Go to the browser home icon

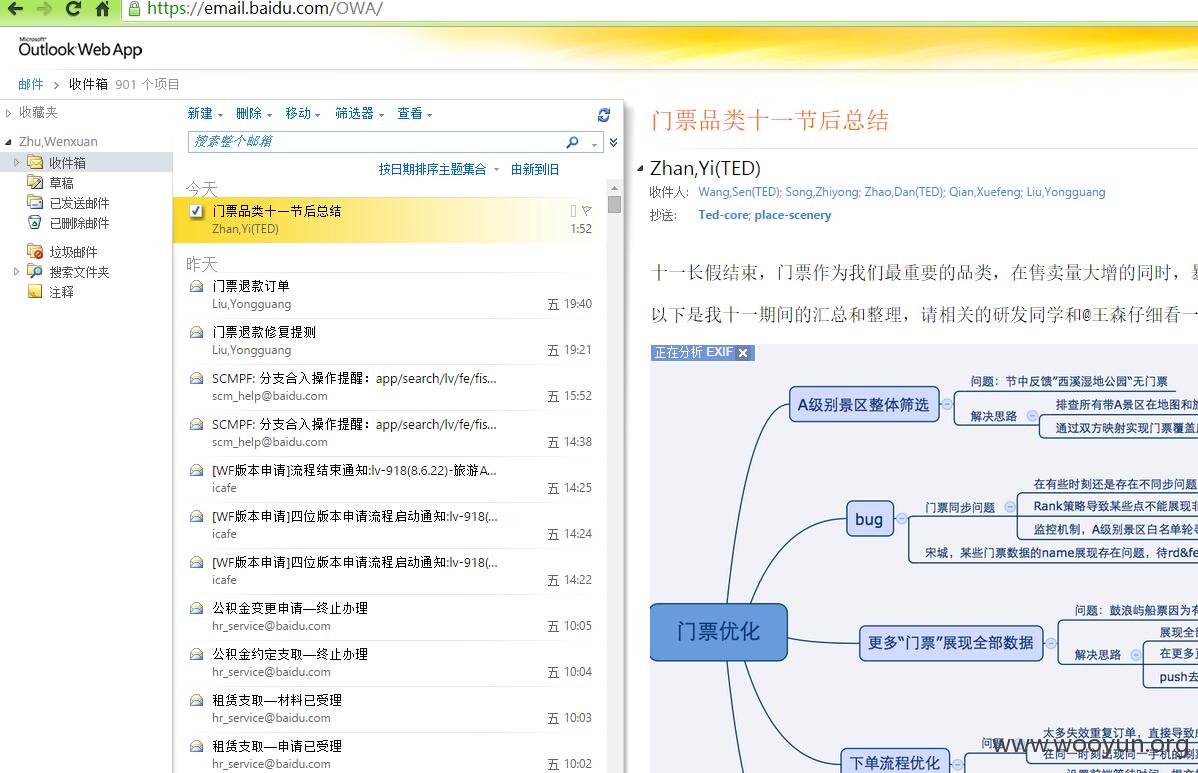[102, 8]
